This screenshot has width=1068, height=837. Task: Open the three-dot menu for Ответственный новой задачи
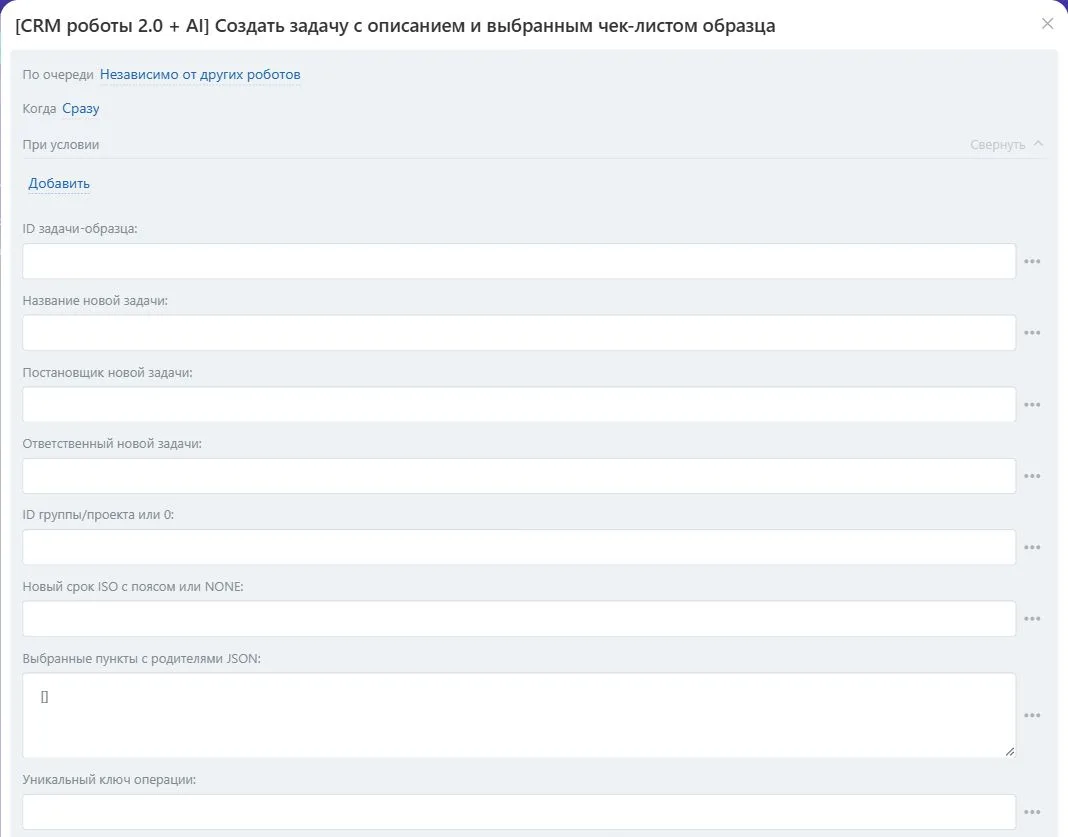pos(1032,476)
